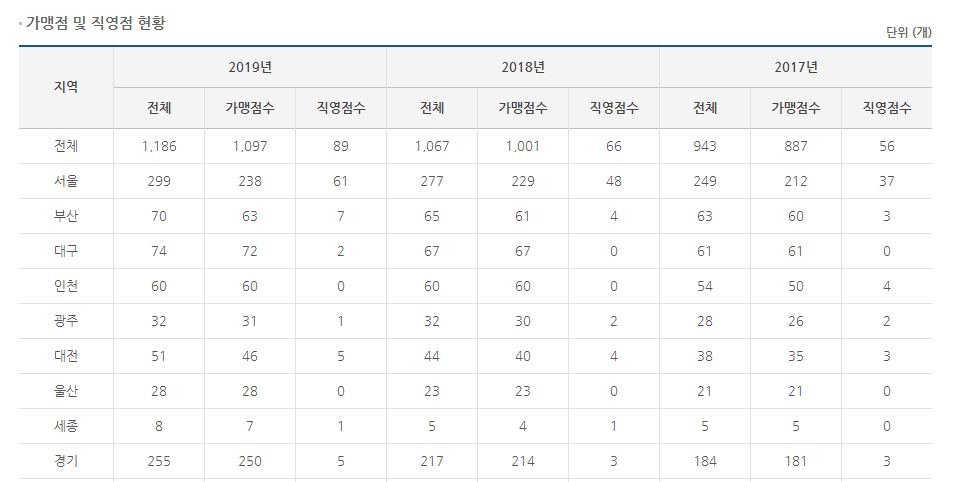953x482 pixels.
Task: Click '전체' subheader under 2019년
Action: pyautogui.click(x=159, y=108)
